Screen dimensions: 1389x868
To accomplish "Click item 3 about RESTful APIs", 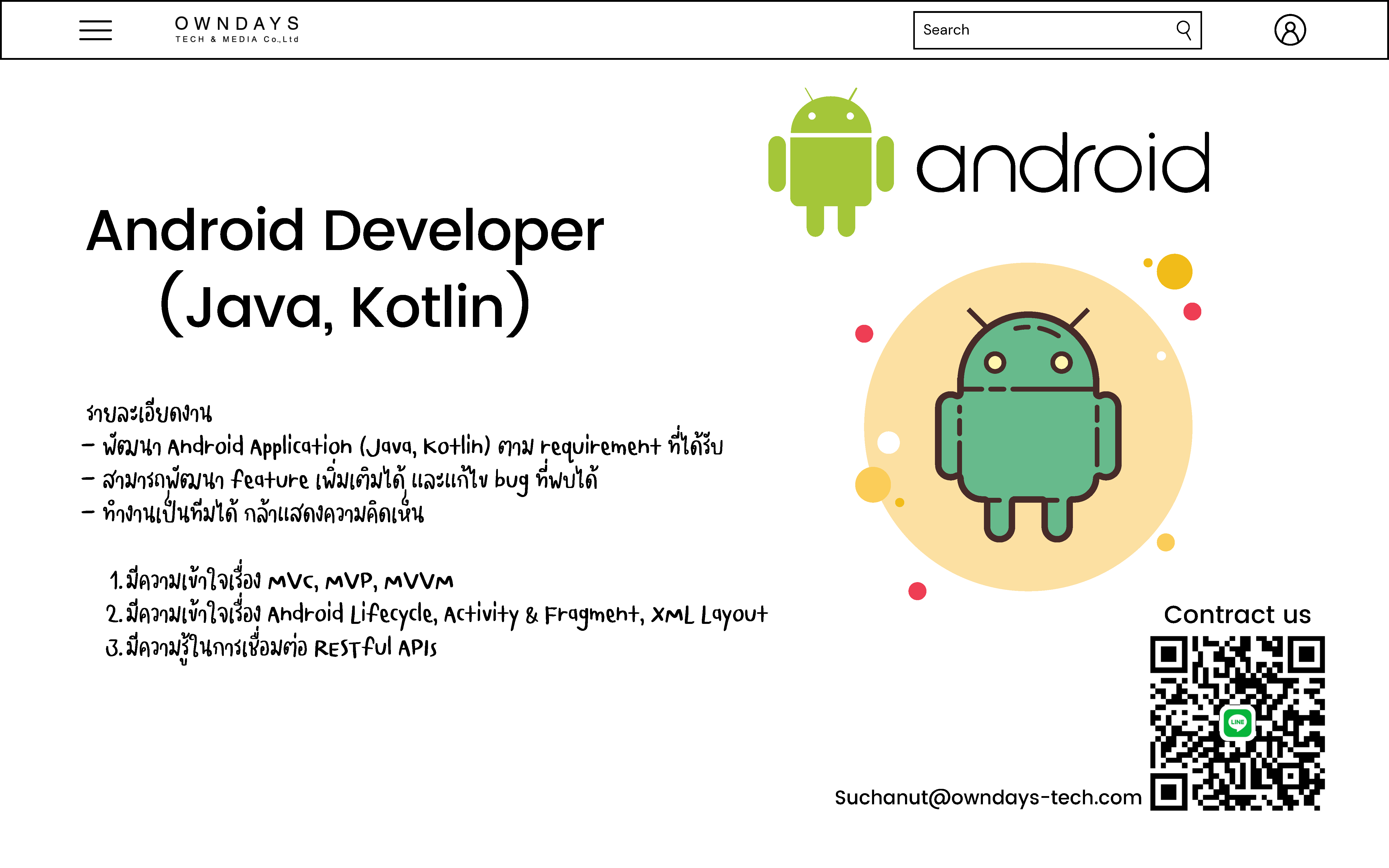I will pyautogui.click(x=271, y=648).
